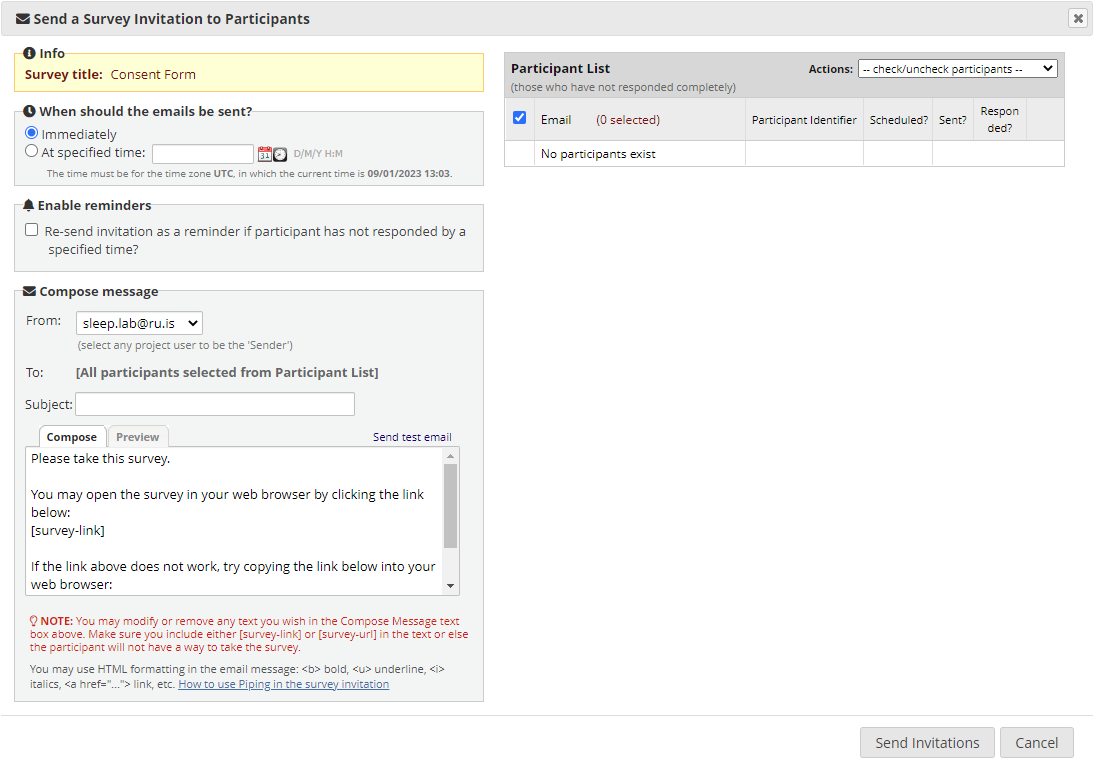Image resolution: width=1096 pixels, height=772 pixels.
Task: Expand the check/uncheck participants Actions dropdown
Action: (x=957, y=69)
